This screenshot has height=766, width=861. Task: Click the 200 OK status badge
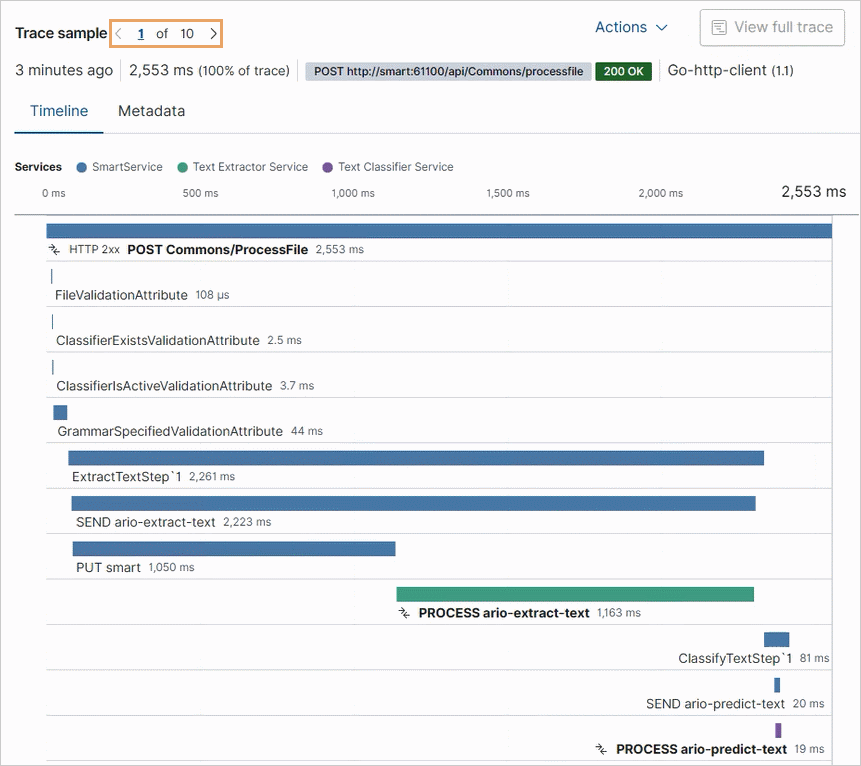click(x=624, y=71)
